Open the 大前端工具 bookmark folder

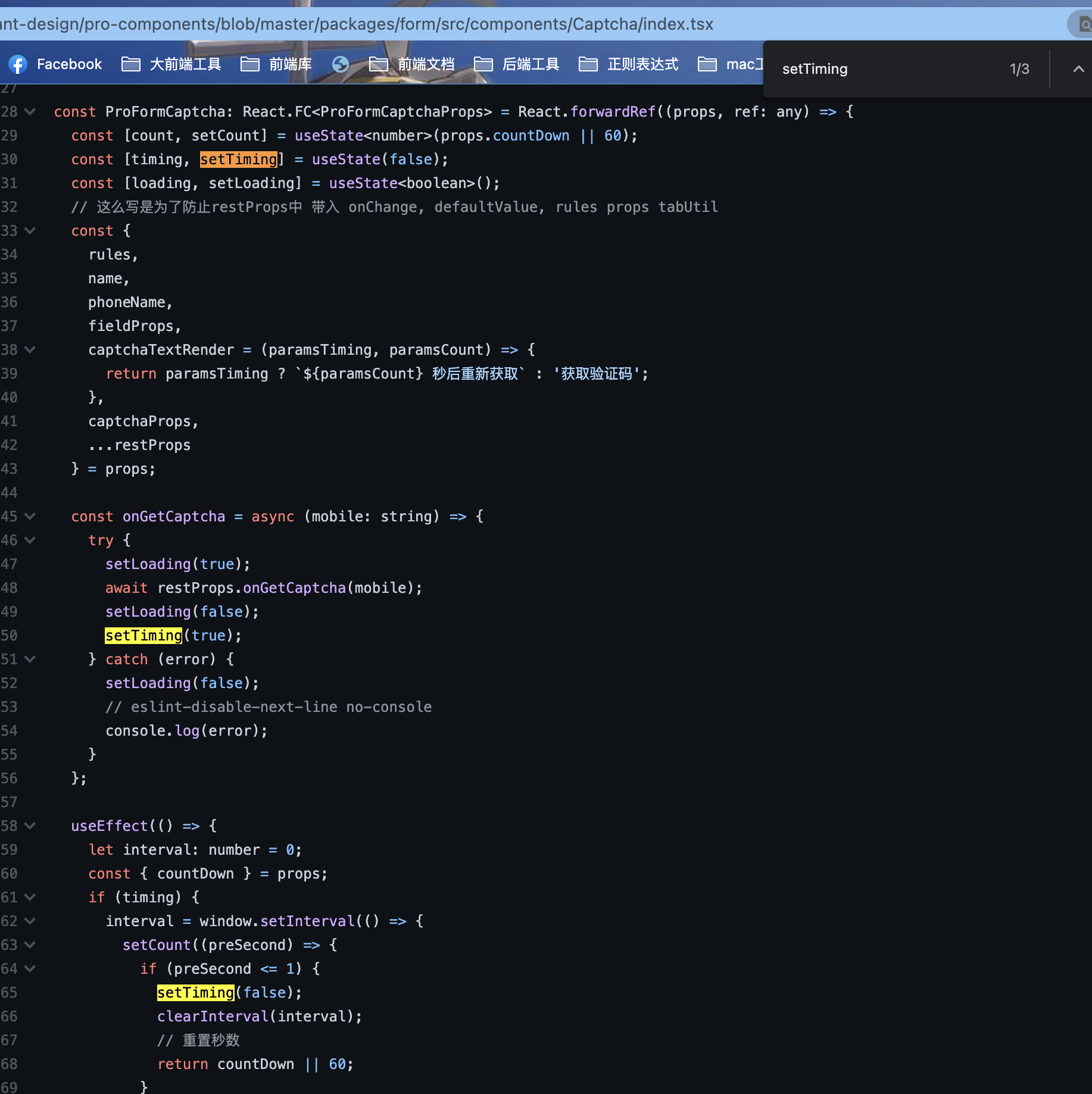point(171,64)
